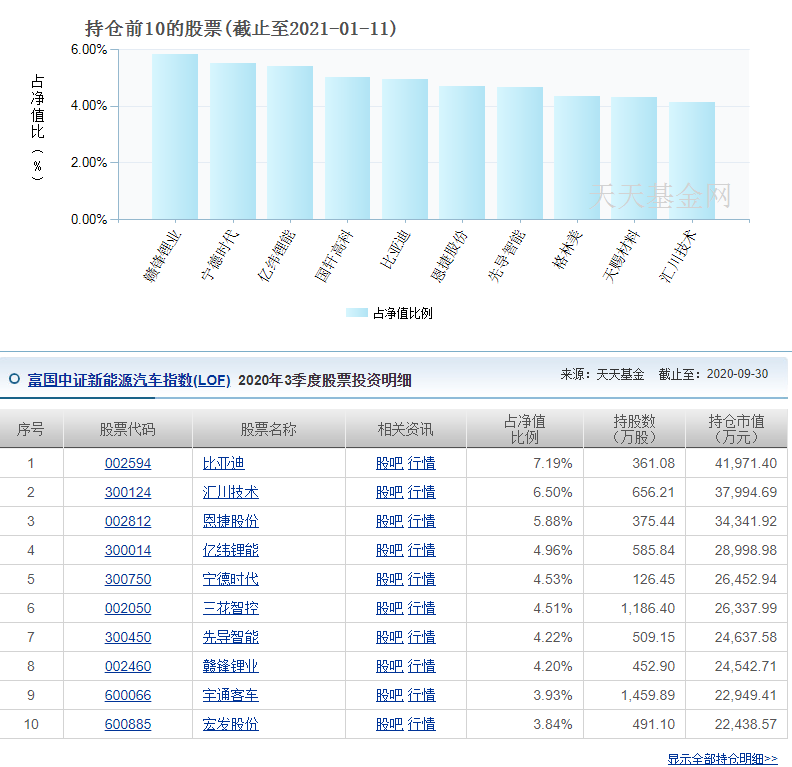Click the 持股数(万股) column header

[634, 429]
